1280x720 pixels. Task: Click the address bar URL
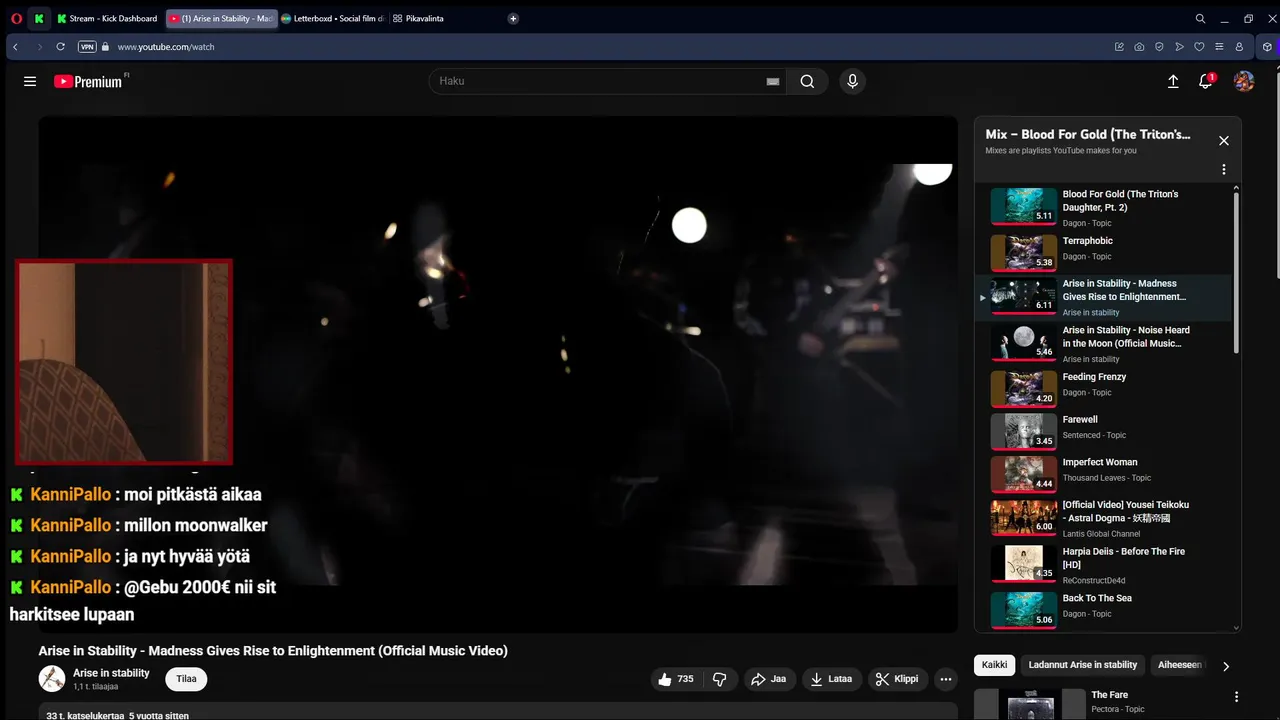(166, 47)
